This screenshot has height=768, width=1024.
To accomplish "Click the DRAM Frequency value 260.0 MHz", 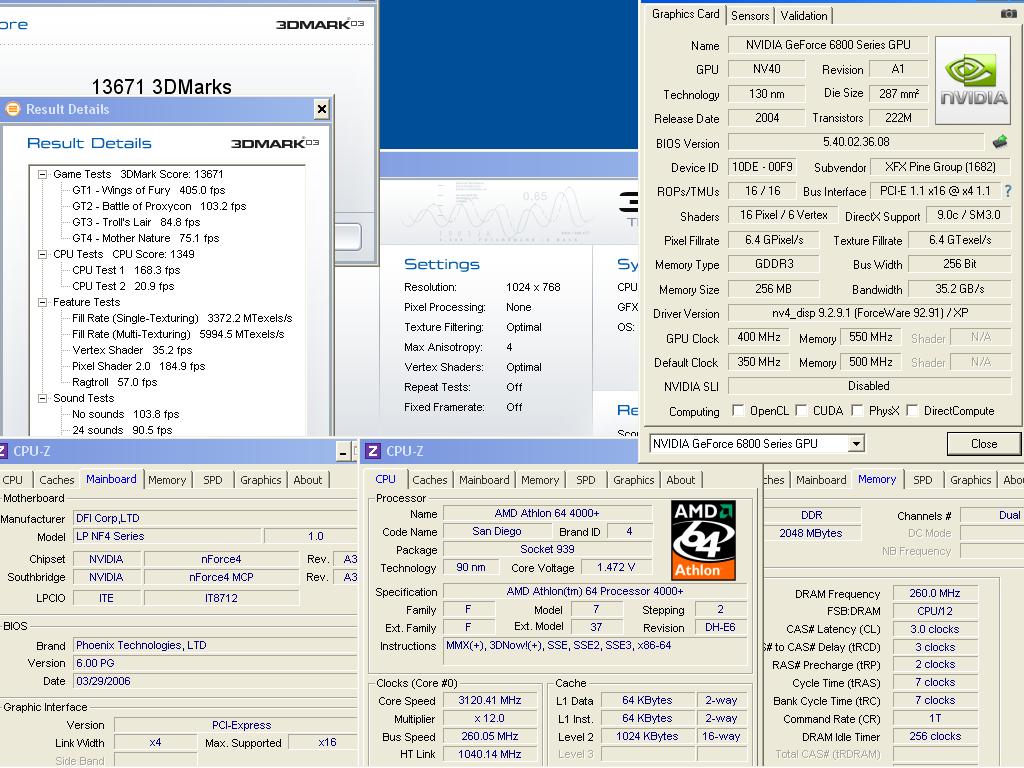I will (x=935, y=594).
